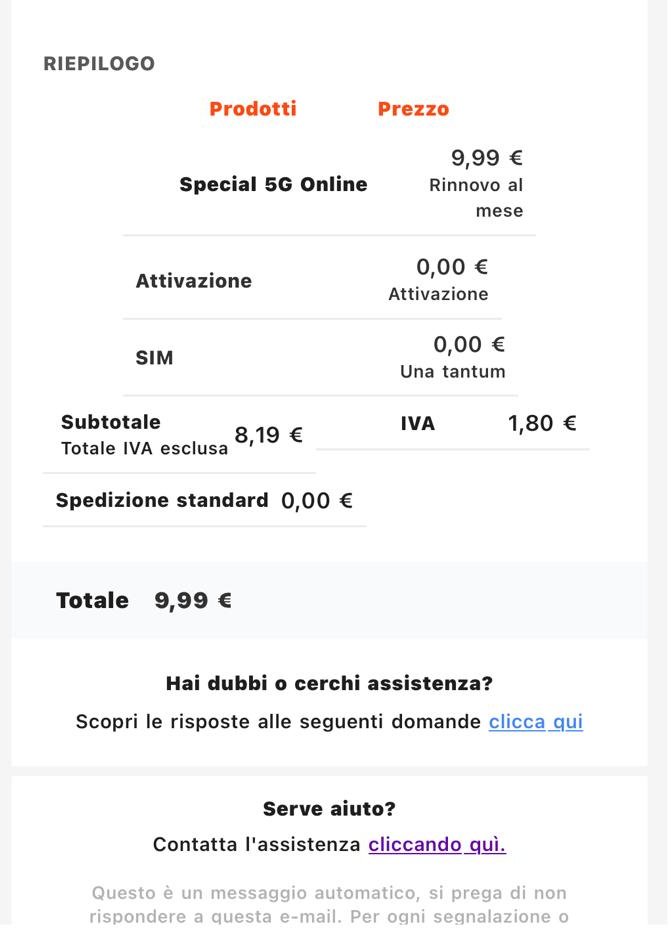Select the Special 5G Online product name
The height and width of the screenshot is (935, 671).
[x=274, y=184]
